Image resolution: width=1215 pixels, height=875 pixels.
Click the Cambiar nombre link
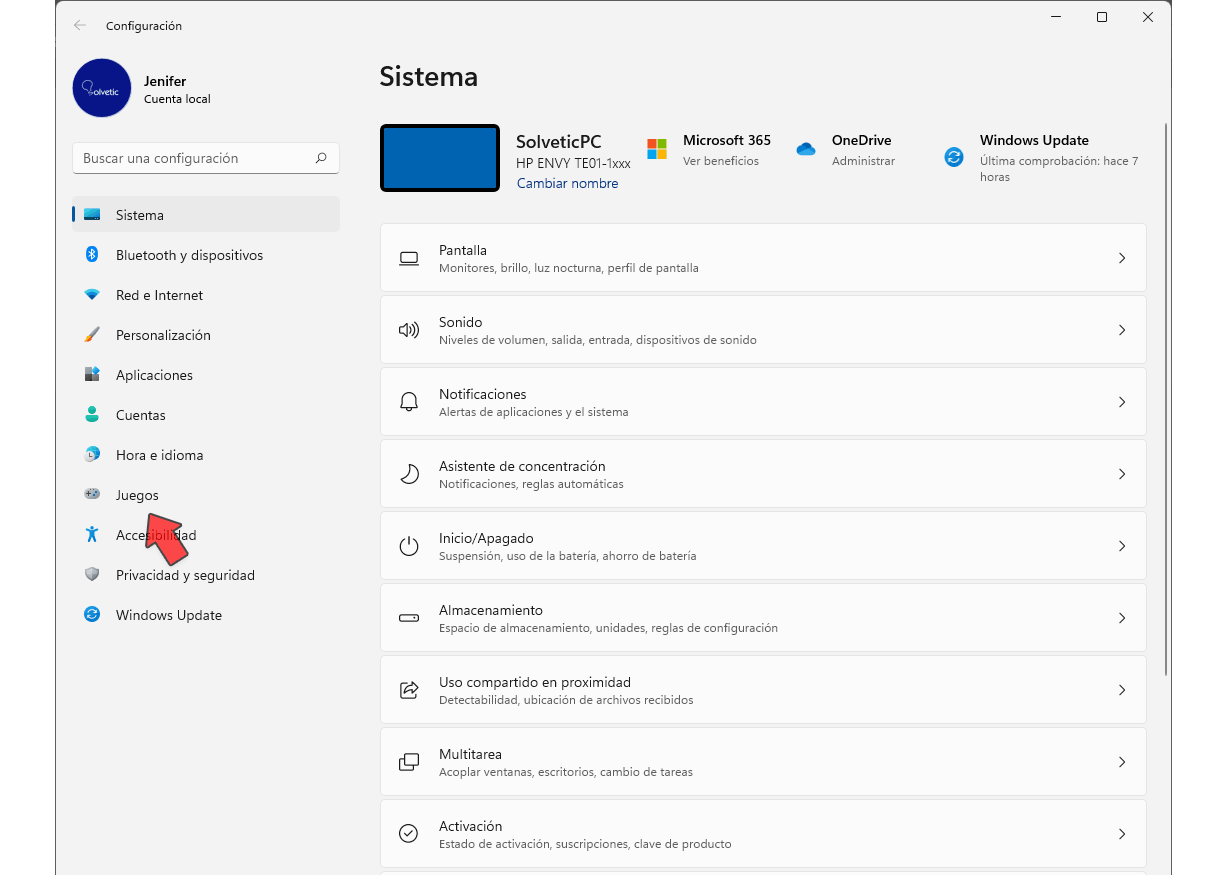567,184
